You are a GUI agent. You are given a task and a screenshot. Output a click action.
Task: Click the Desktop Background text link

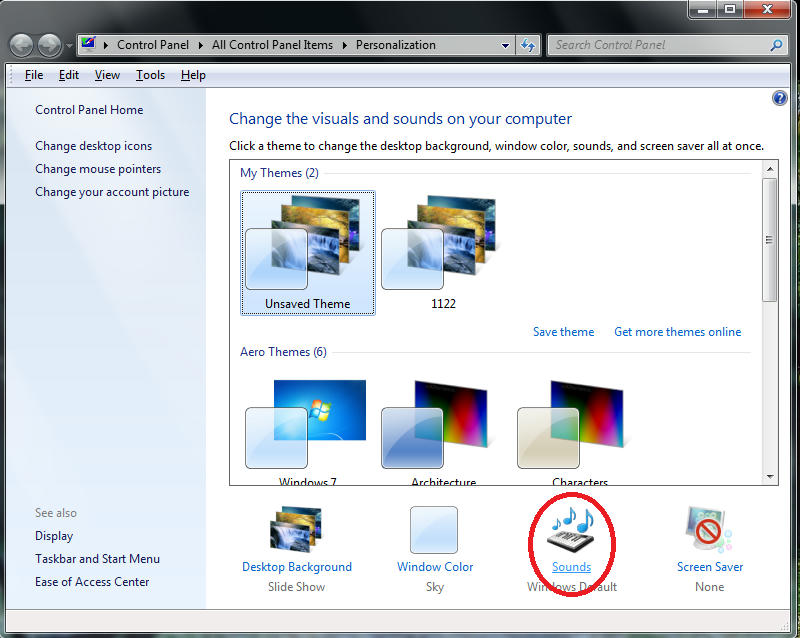[296, 567]
